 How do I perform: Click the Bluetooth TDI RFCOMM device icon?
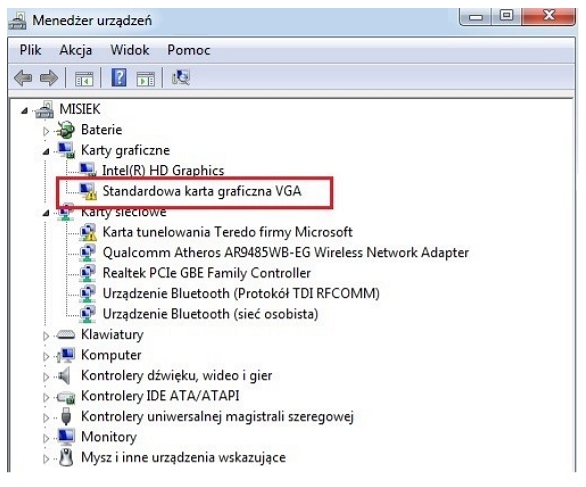pyautogui.click(x=88, y=294)
